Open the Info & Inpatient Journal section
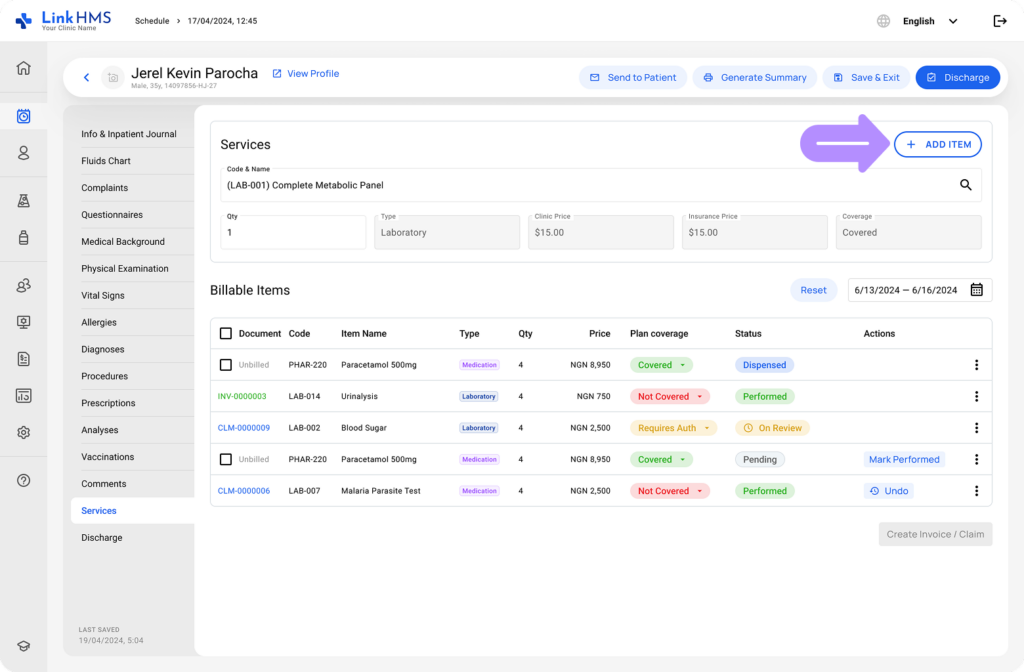Viewport: 1024px width, 672px height. click(x=129, y=134)
